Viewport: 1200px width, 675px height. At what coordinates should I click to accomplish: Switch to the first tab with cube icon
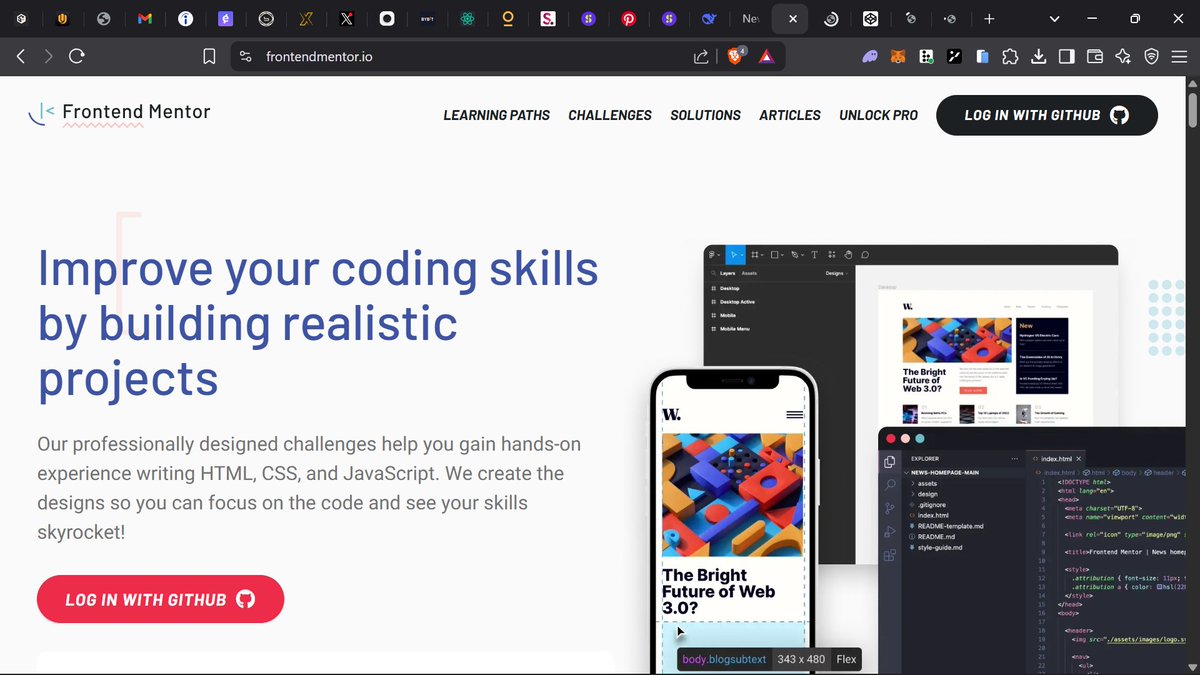(x=22, y=18)
